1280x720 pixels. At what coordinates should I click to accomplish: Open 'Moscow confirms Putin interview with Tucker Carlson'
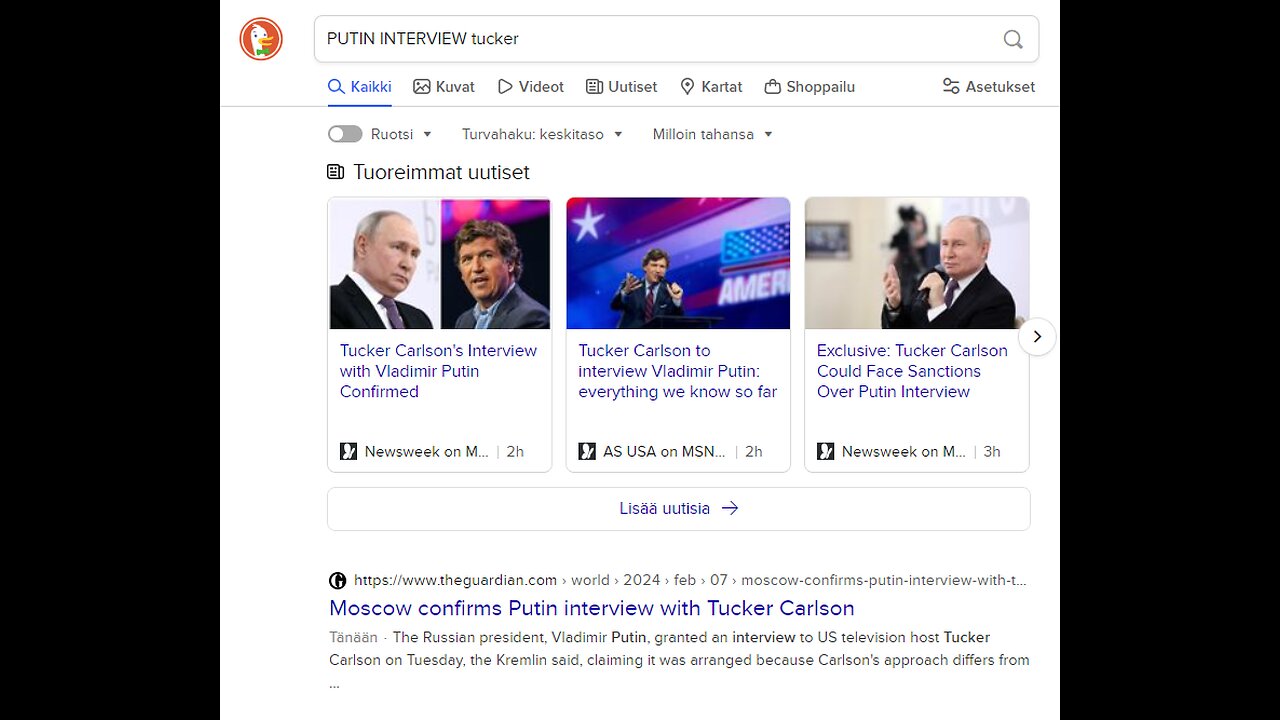coord(592,608)
